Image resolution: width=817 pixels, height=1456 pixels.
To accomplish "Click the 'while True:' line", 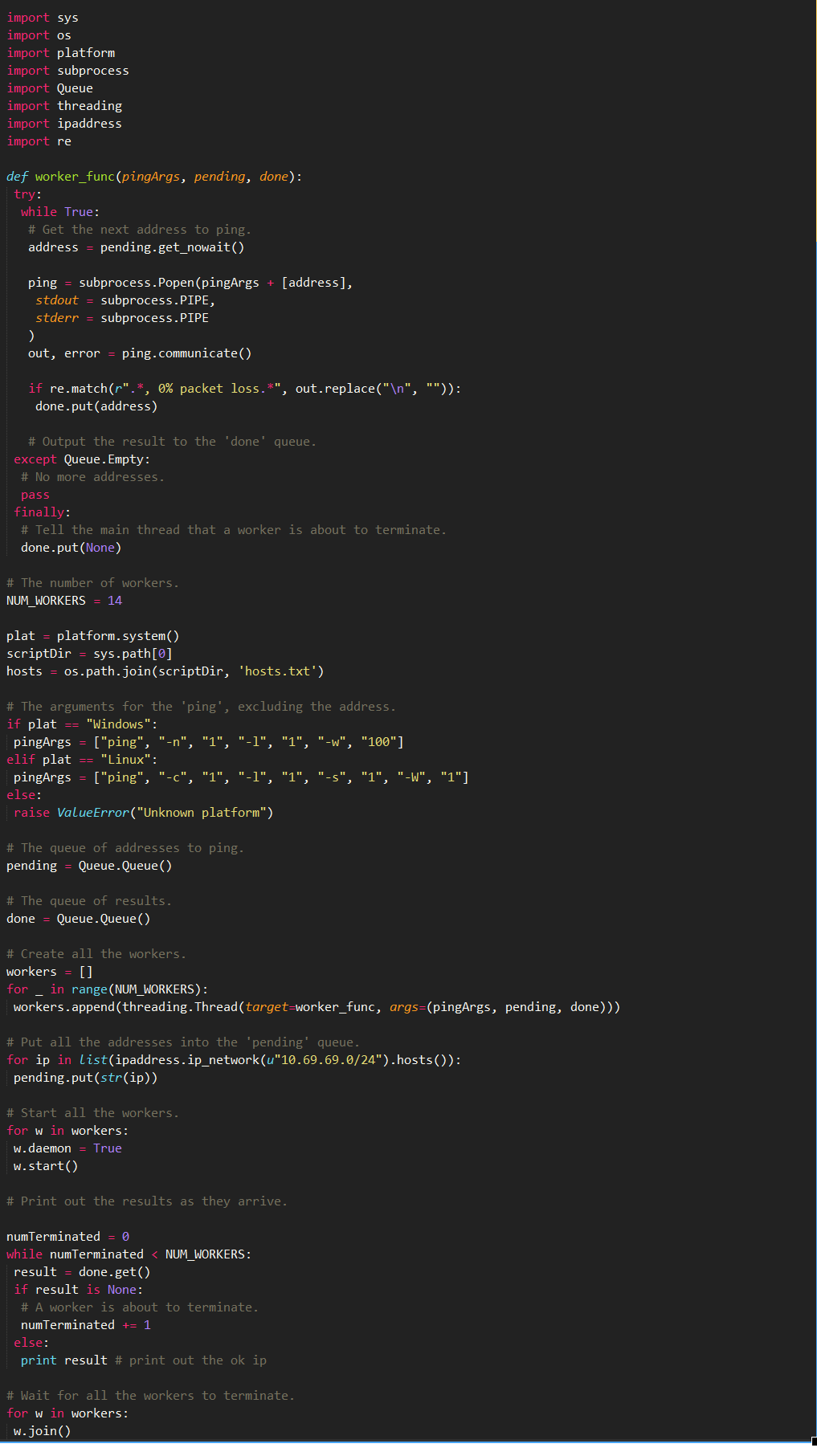I will click(x=60, y=212).
